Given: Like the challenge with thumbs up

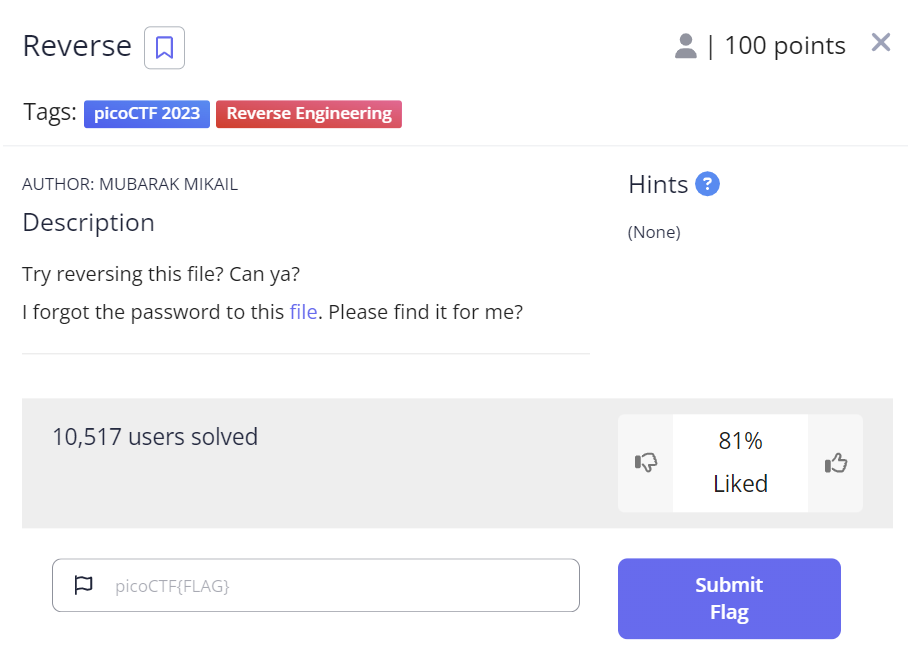Looking at the screenshot, I should coord(835,462).
